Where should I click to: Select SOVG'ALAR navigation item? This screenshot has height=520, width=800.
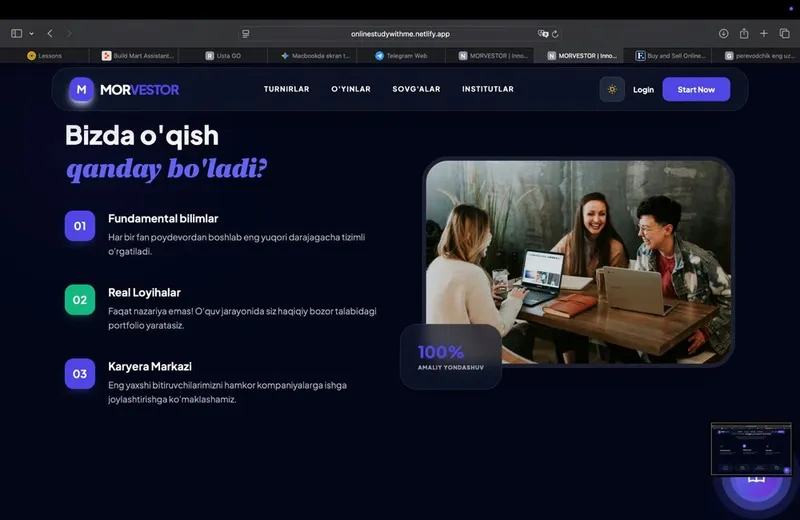click(x=416, y=89)
